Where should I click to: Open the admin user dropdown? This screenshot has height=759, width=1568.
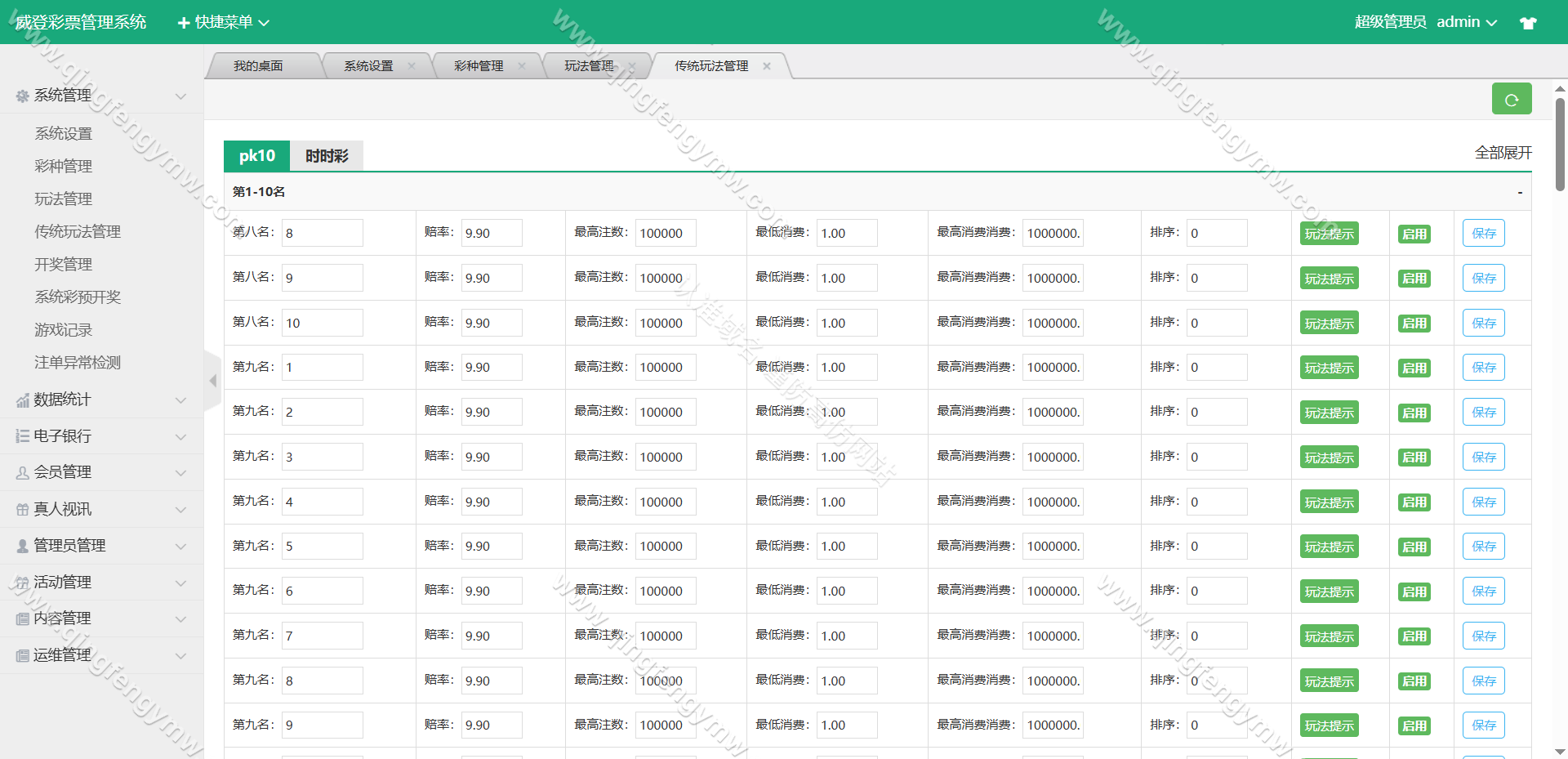click(1466, 22)
